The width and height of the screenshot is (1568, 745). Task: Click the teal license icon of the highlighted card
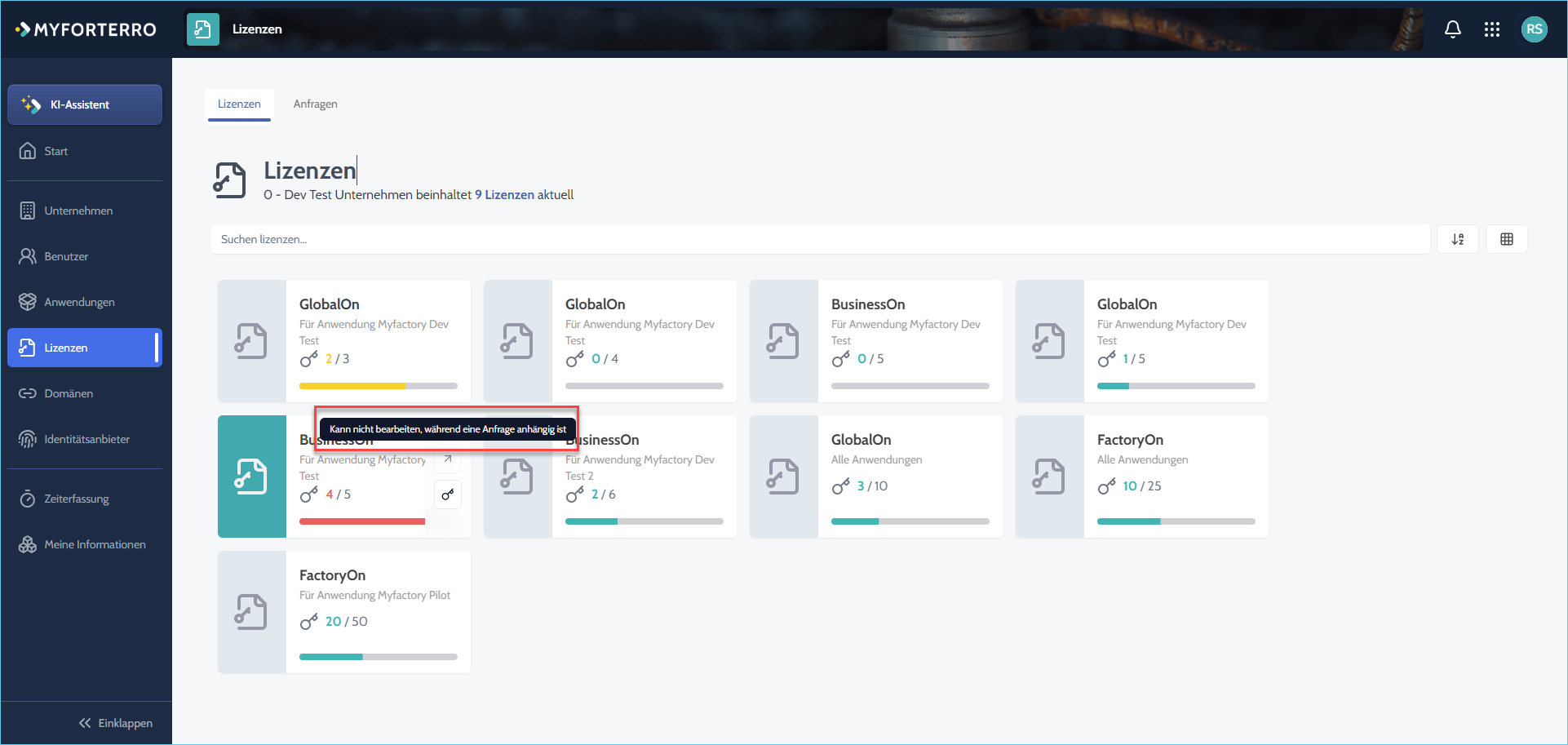252,477
